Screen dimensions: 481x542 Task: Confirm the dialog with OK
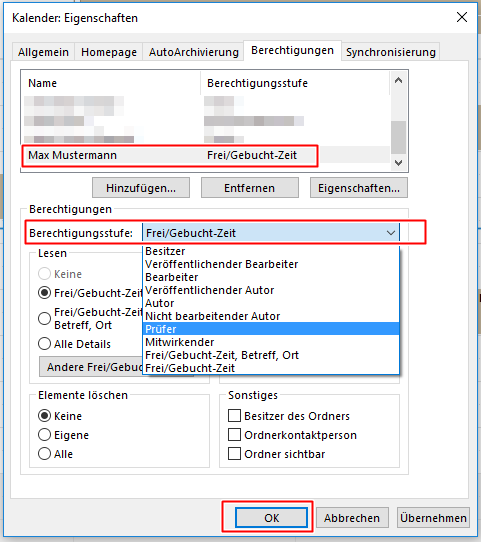click(x=271, y=517)
